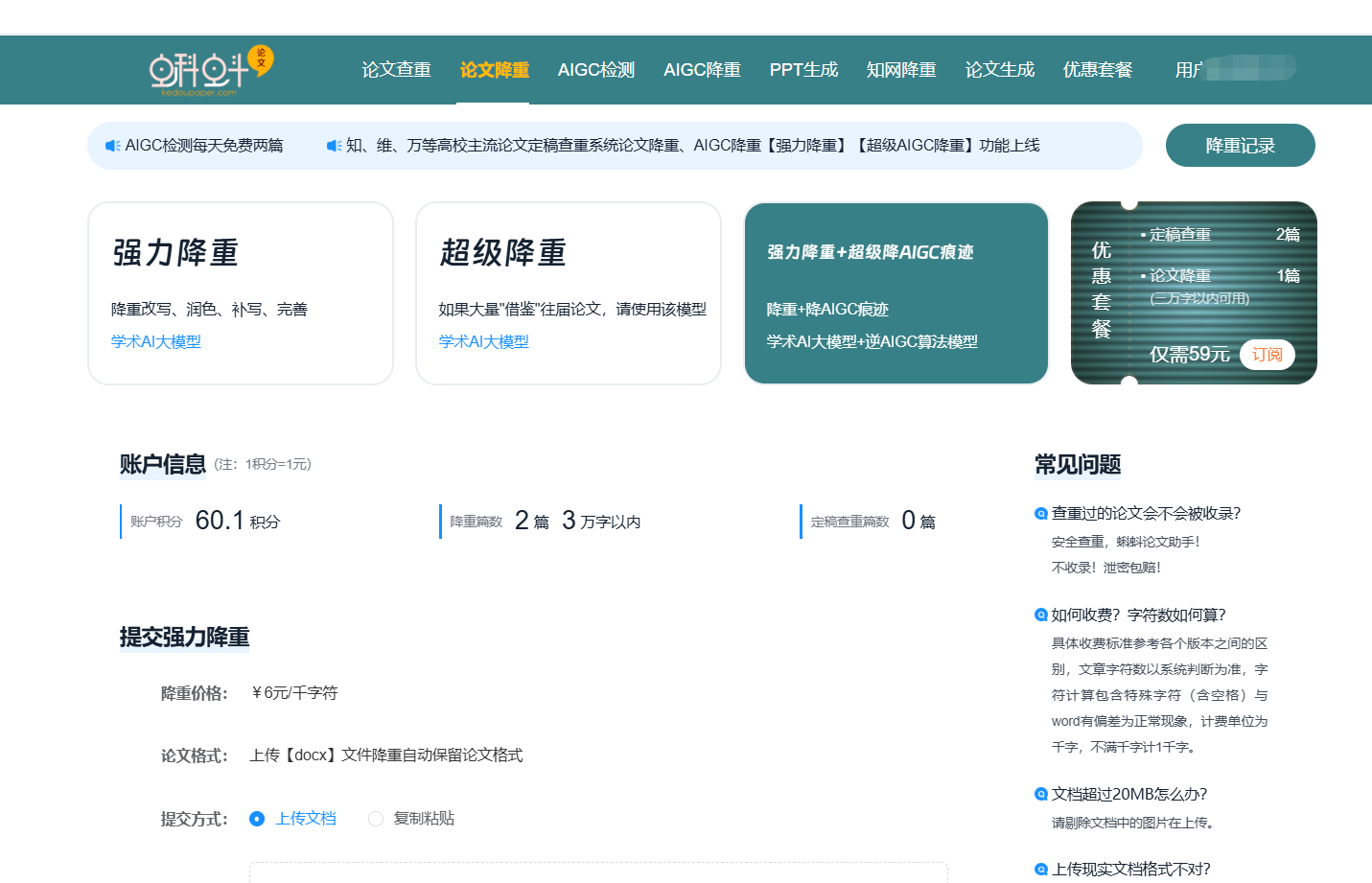This screenshot has height=883, width=1372.
Task: Click the Q icon beside 查重过的论文会不会被收录
Action: [x=1040, y=514]
